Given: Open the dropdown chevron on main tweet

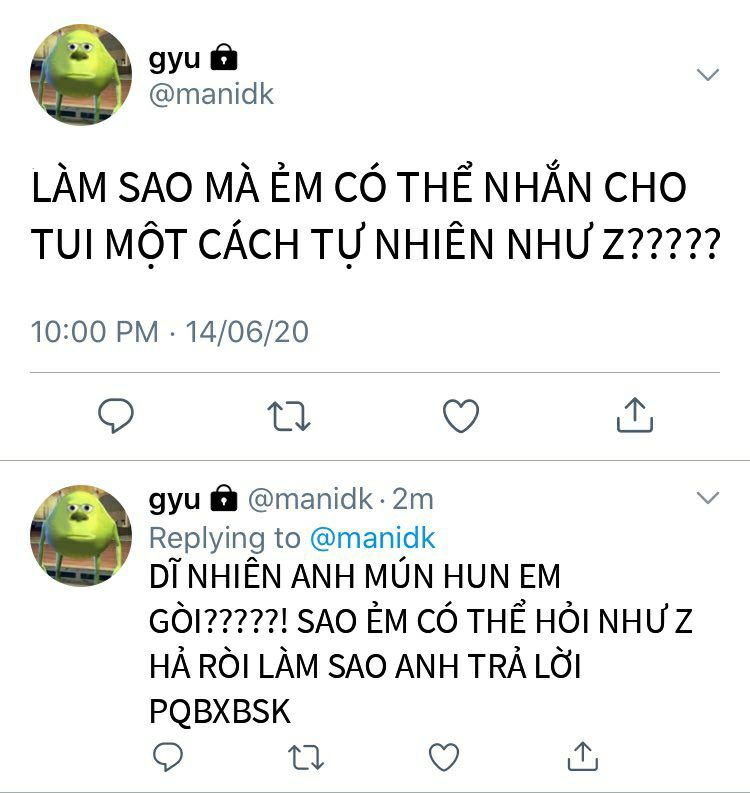Looking at the screenshot, I should coord(708,74).
